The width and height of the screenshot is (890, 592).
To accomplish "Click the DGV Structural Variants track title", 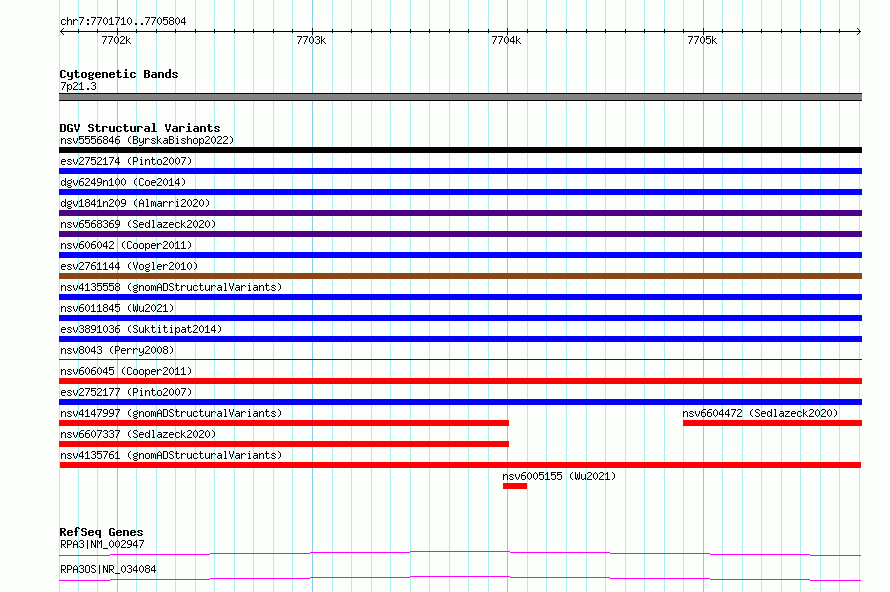I will point(140,128).
